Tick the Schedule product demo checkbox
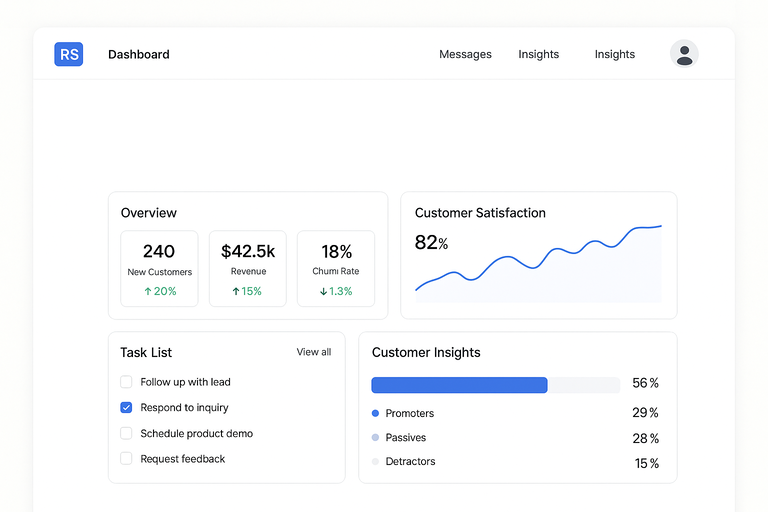Screen dimensions: 768x512 tap(126, 433)
